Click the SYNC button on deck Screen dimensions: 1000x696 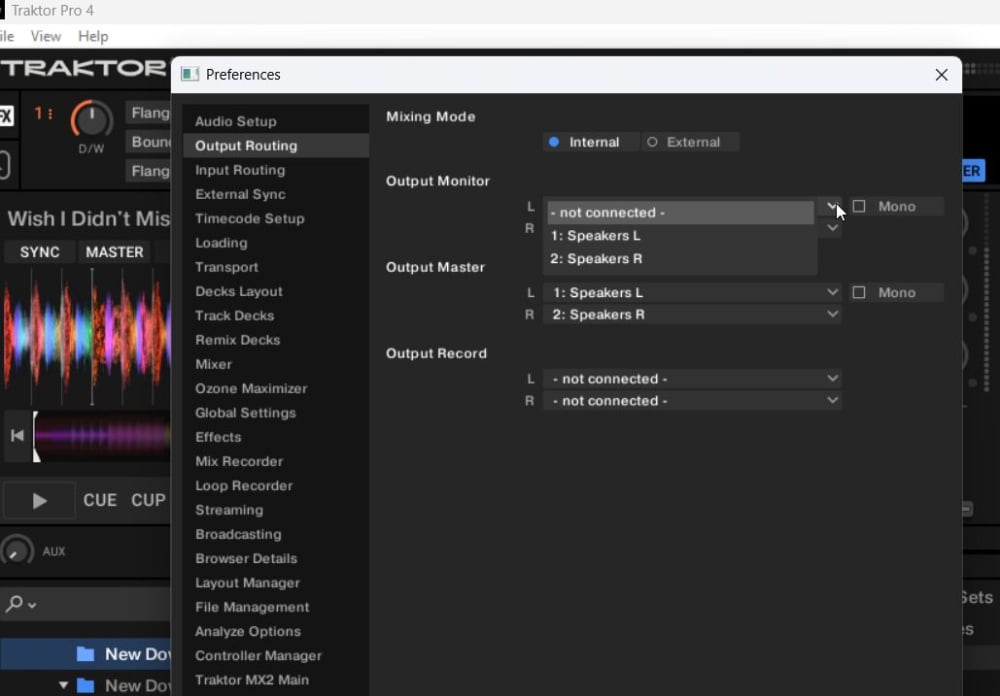click(40, 252)
